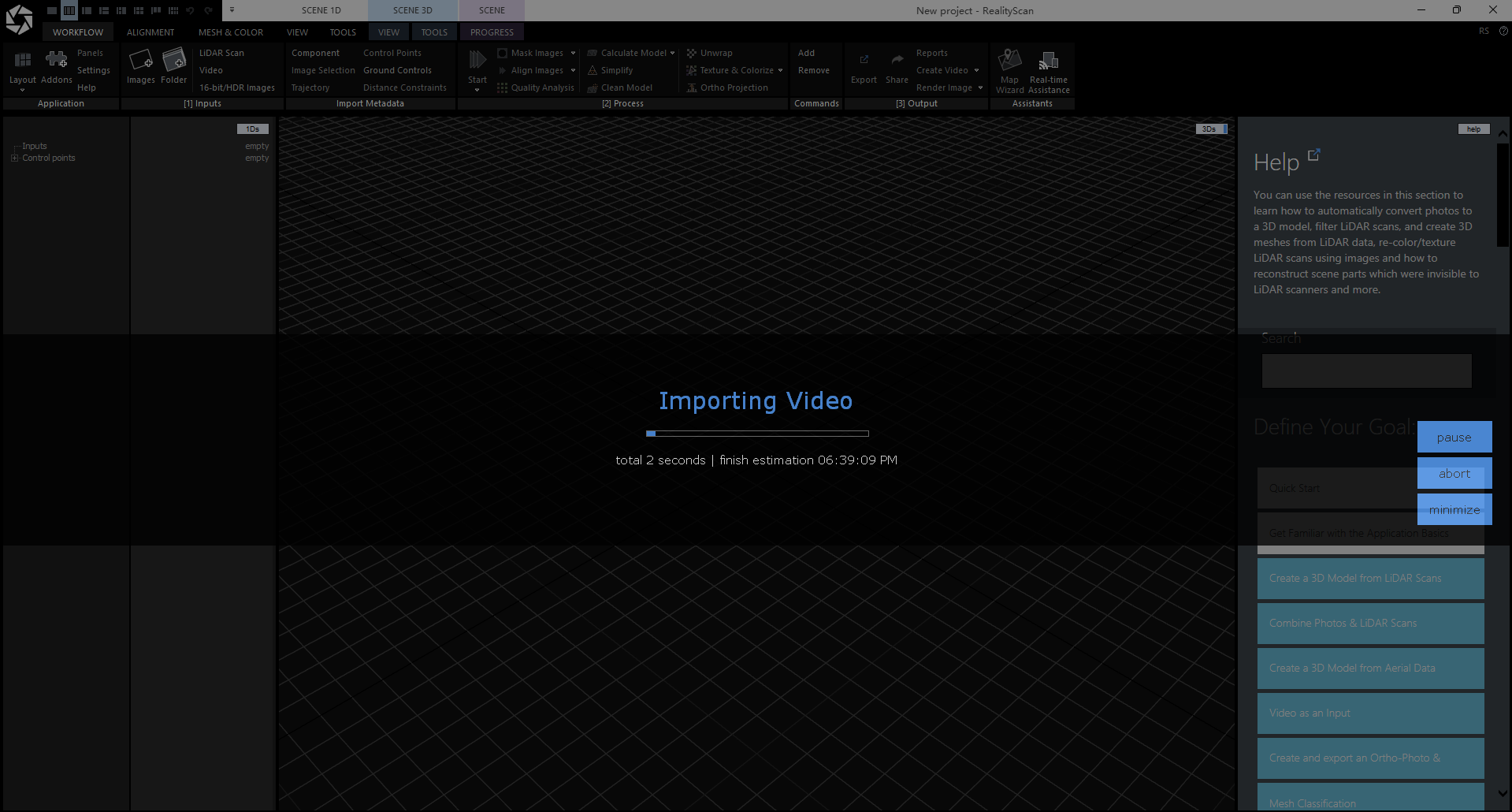Pause the video import

(1454, 437)
